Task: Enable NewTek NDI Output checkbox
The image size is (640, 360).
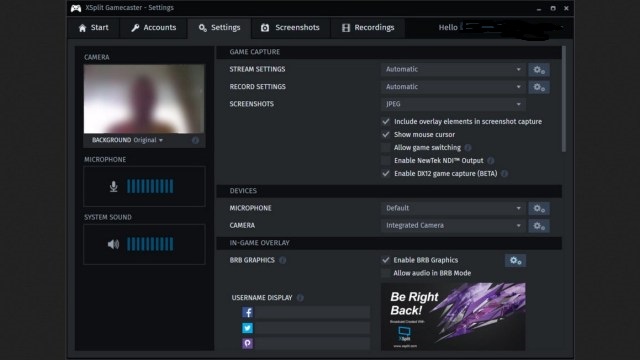Action: pos(385,161)
